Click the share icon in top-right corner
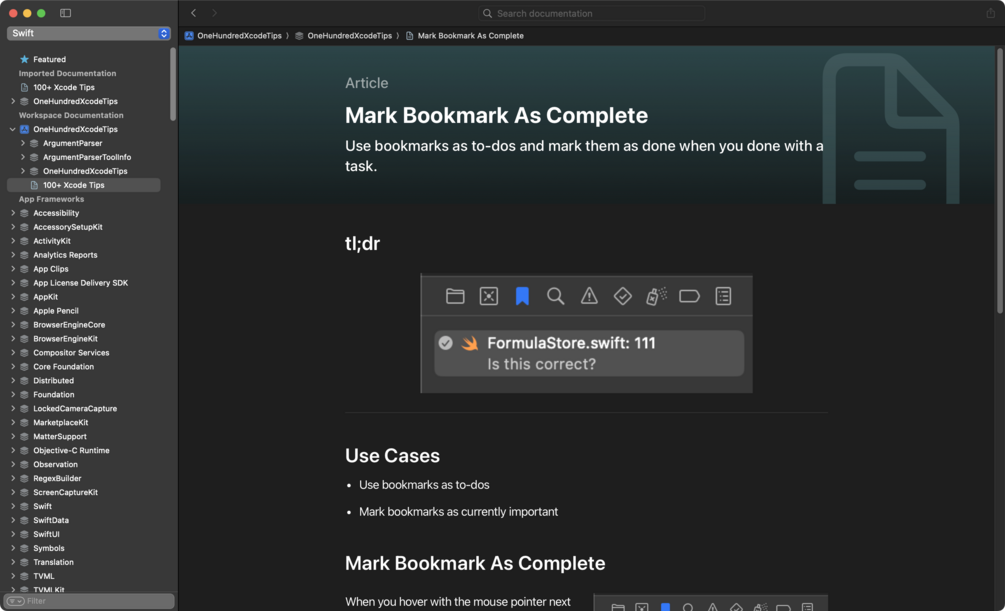Screen dimensions: 1005x611 pos(990,13)
